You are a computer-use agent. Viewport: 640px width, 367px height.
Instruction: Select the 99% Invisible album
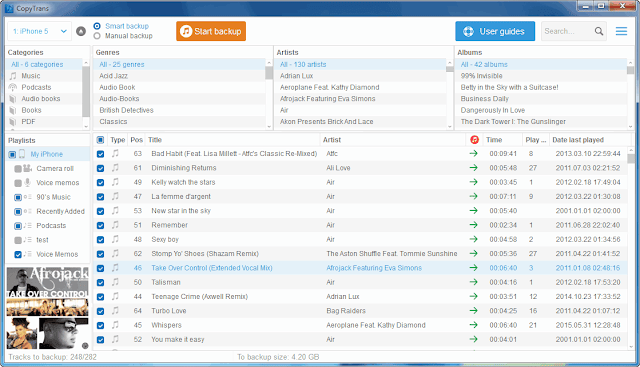click(542, 76)
